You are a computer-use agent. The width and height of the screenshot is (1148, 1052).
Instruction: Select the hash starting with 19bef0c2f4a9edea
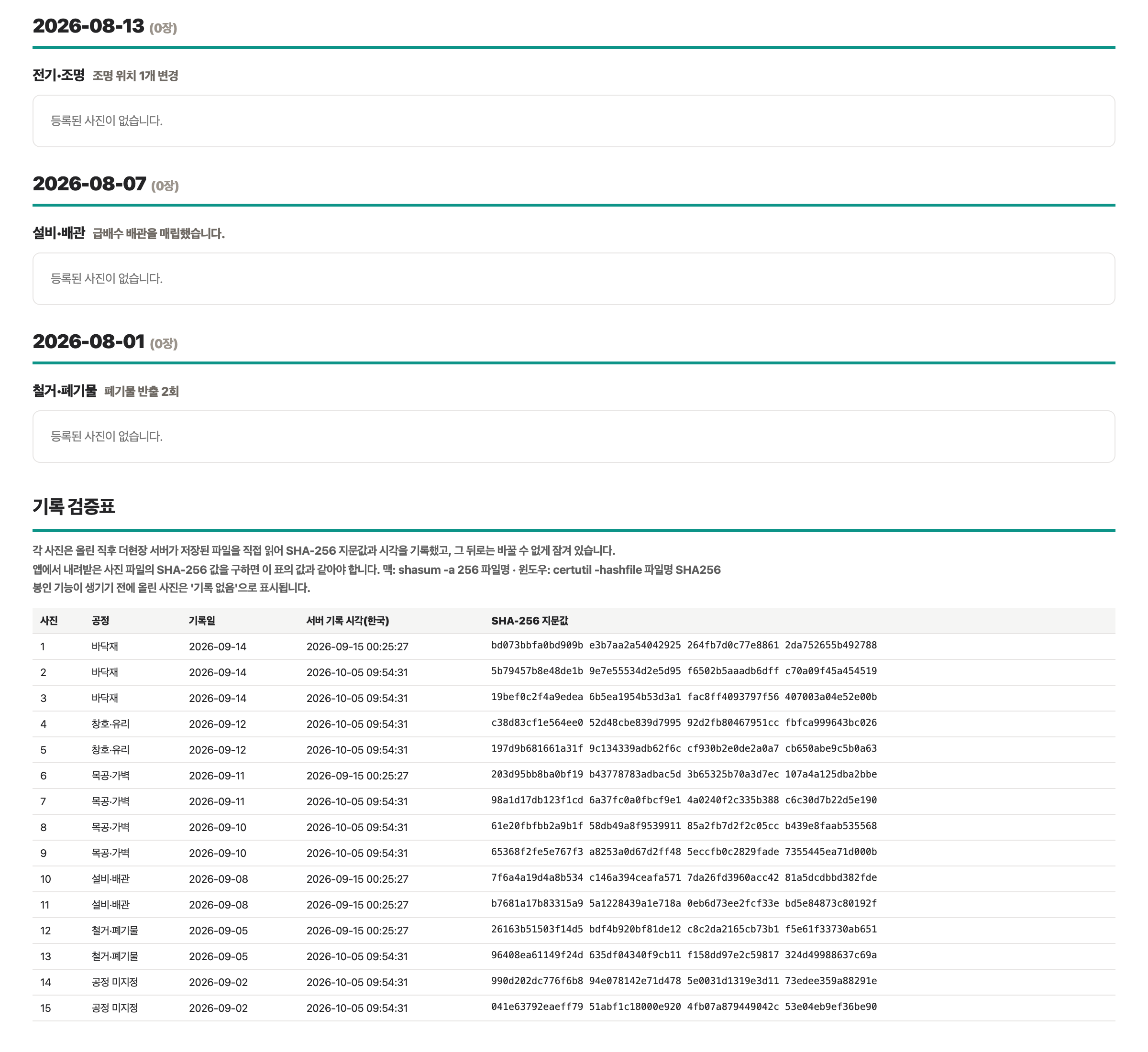[x=684, y=697]
